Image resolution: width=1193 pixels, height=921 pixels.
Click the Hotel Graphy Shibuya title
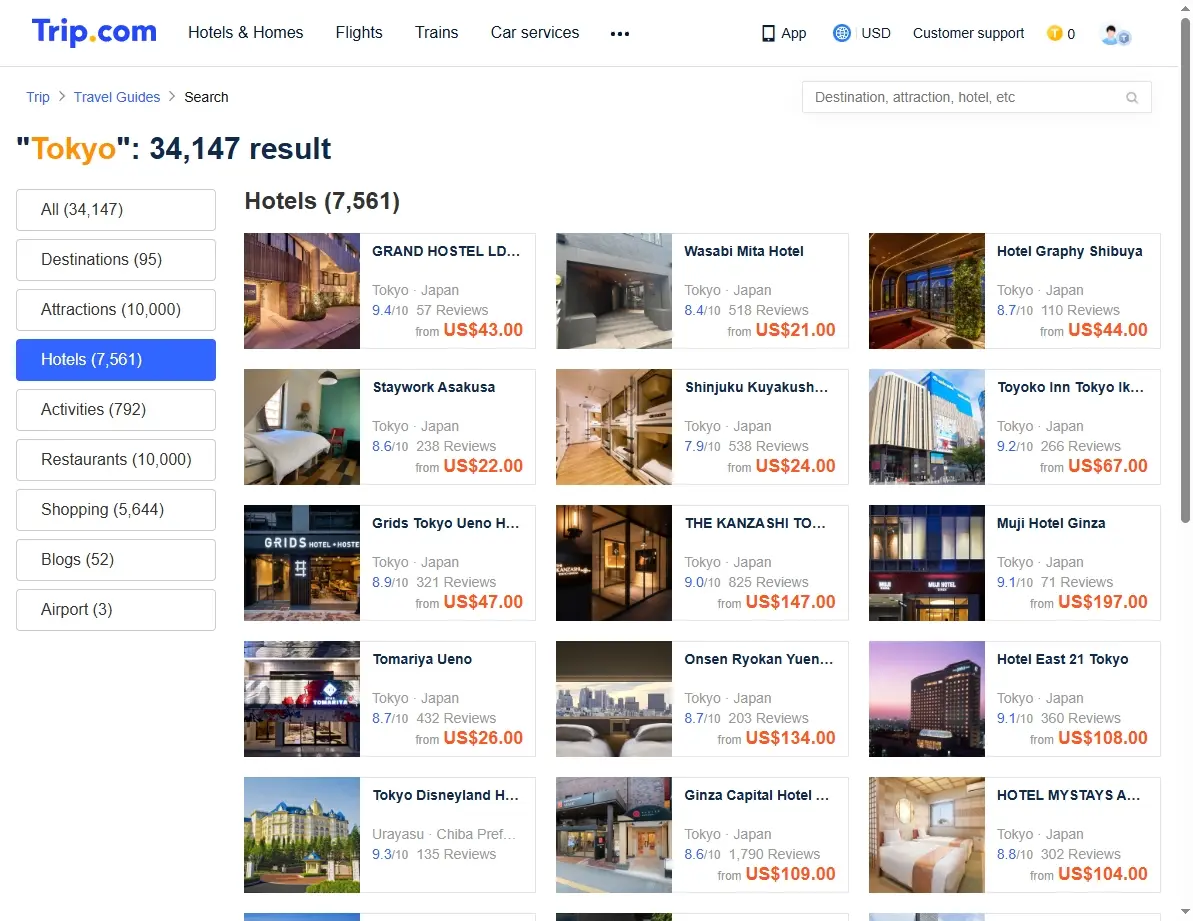point(1070,251)
